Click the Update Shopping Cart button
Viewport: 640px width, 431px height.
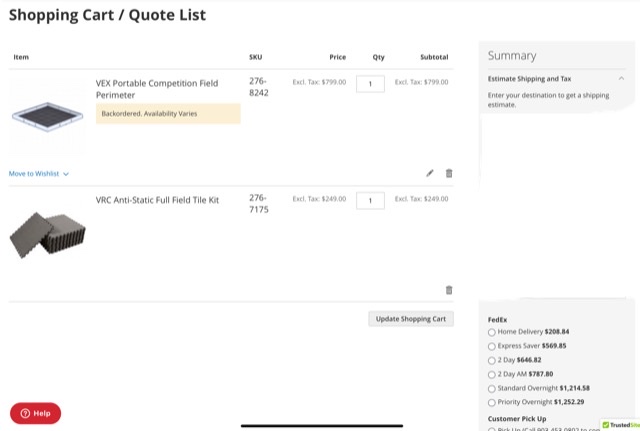[411, 319]
